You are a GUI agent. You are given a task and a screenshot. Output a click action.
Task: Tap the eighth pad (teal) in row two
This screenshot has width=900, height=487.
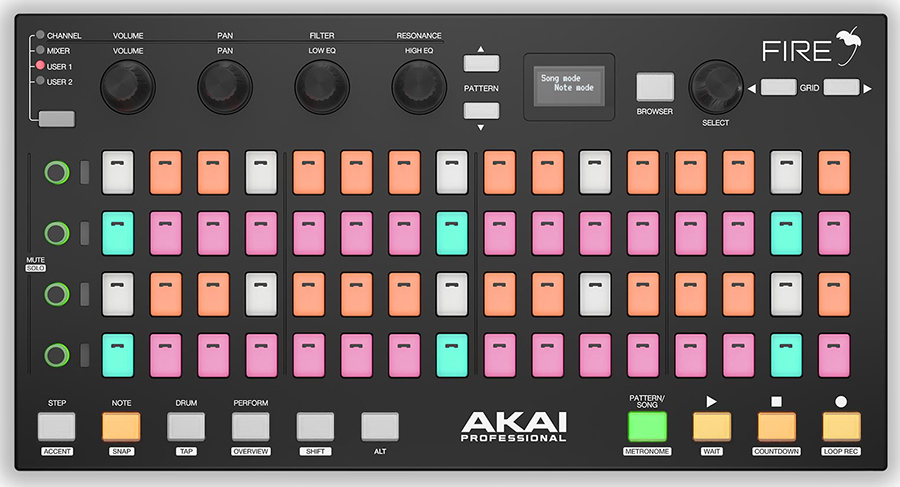tap(452, 233)
